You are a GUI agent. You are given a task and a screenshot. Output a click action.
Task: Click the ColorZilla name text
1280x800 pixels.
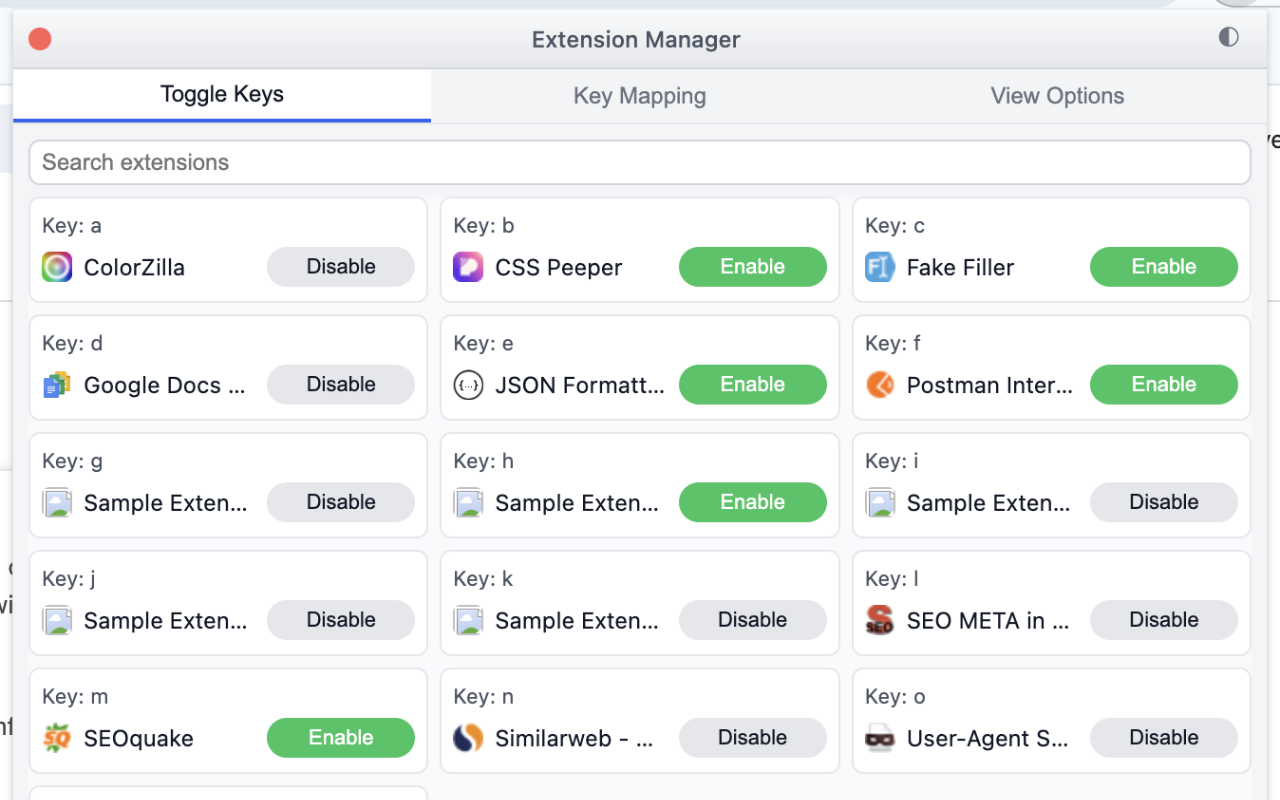click(x=134, y=268)
